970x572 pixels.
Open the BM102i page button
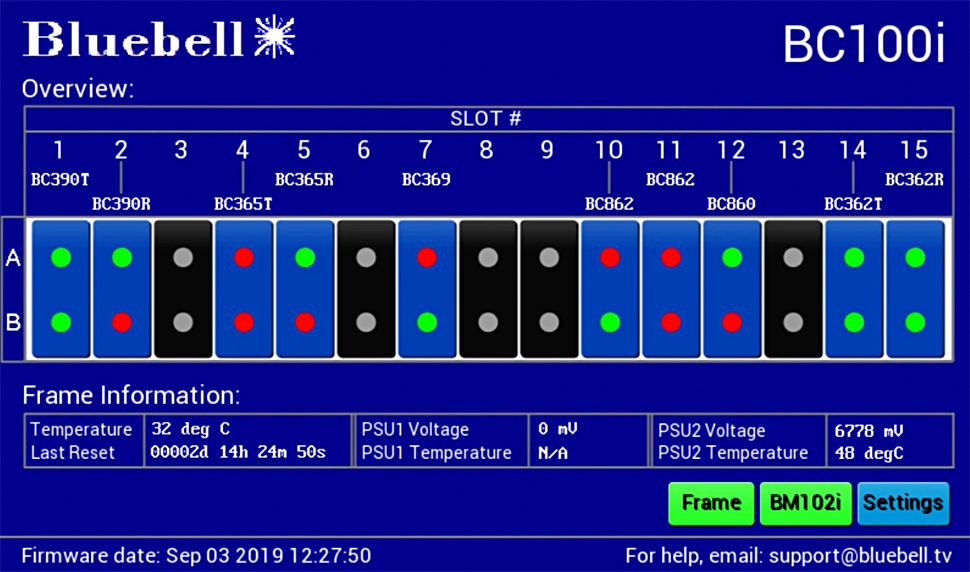pos(805,503)
